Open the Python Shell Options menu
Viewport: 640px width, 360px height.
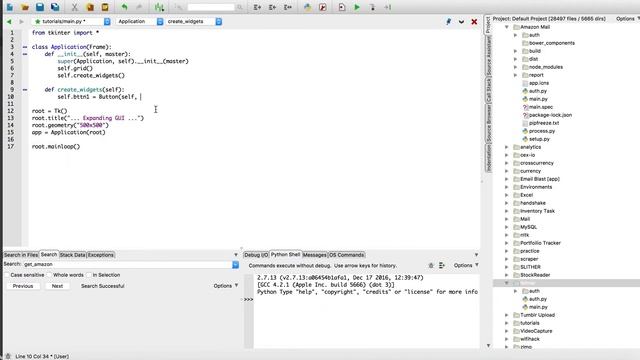[x=466, y=265]
